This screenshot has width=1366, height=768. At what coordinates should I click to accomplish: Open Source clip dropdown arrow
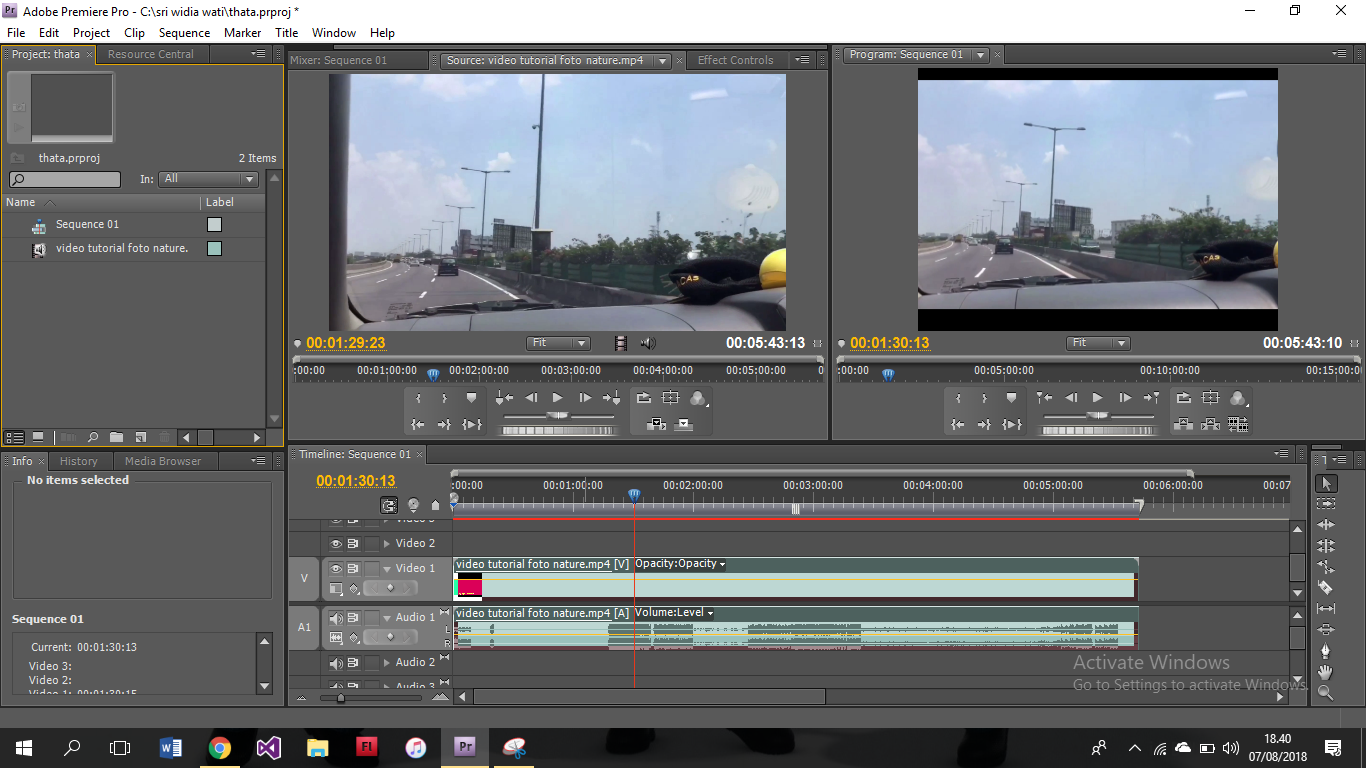click(x=661, y=61)
